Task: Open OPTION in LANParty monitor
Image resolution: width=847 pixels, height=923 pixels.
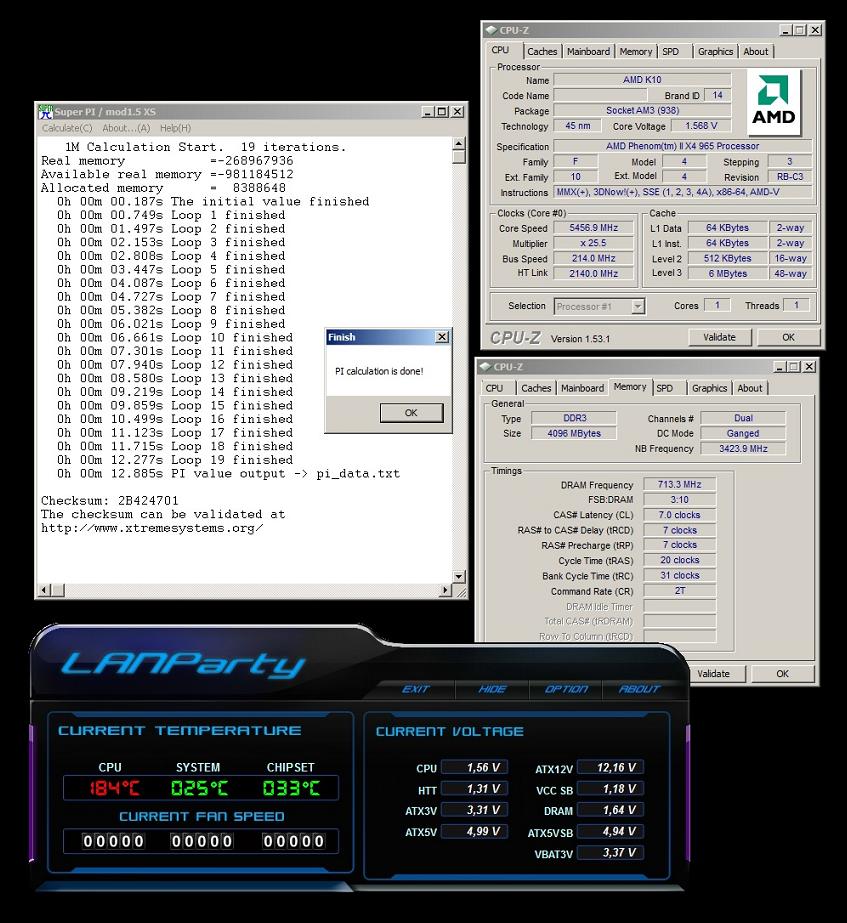Action: tap(566, 689)
